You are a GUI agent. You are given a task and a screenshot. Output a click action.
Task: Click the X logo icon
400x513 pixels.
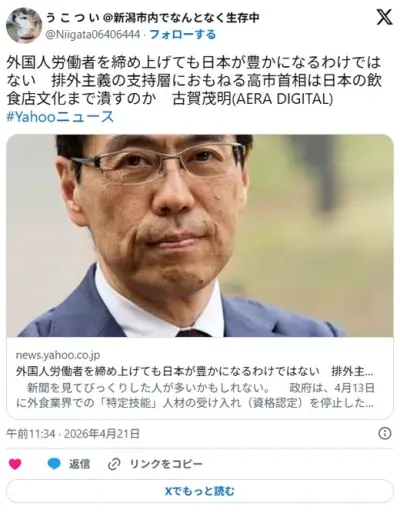pyautogui.click(x=384, y=18)
